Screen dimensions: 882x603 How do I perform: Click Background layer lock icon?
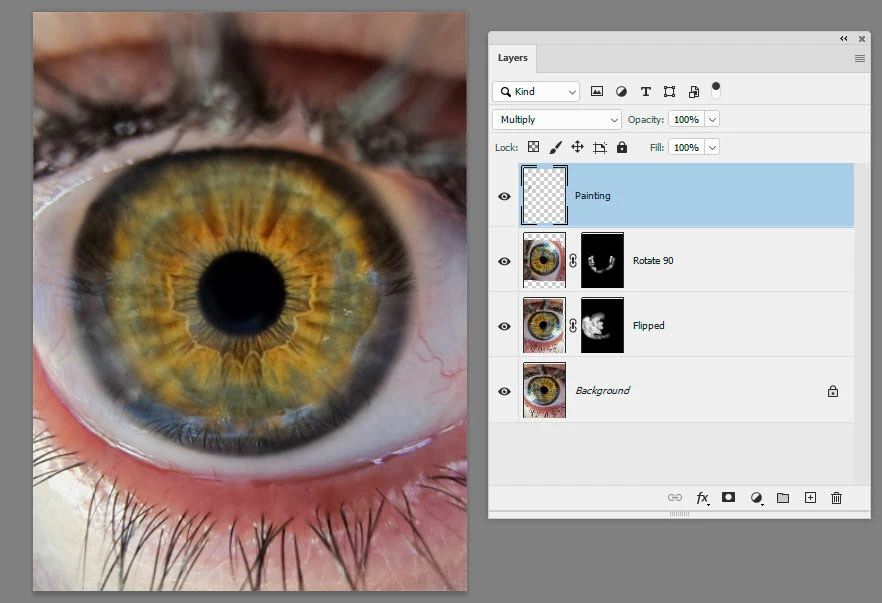833,391
